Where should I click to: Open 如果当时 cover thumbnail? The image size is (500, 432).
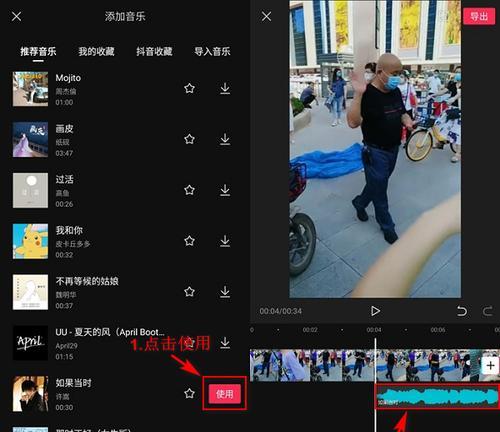click(30, 394)
